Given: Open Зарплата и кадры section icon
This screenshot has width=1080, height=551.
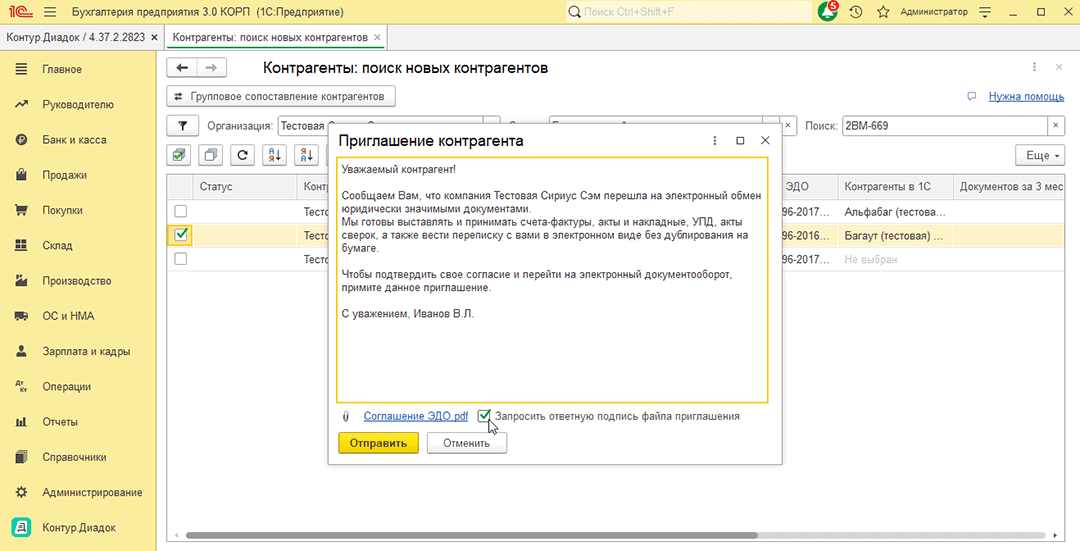Looking at the screenshot, I should (21, 351).
